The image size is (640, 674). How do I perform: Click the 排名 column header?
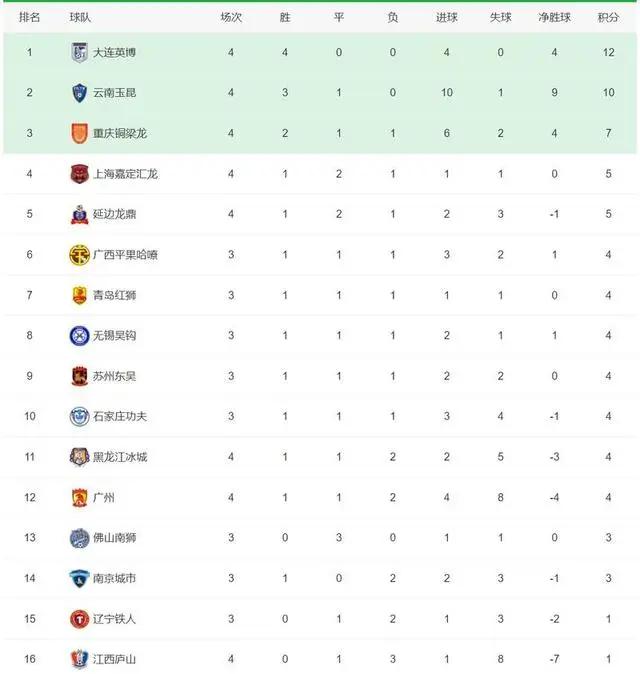29,18
